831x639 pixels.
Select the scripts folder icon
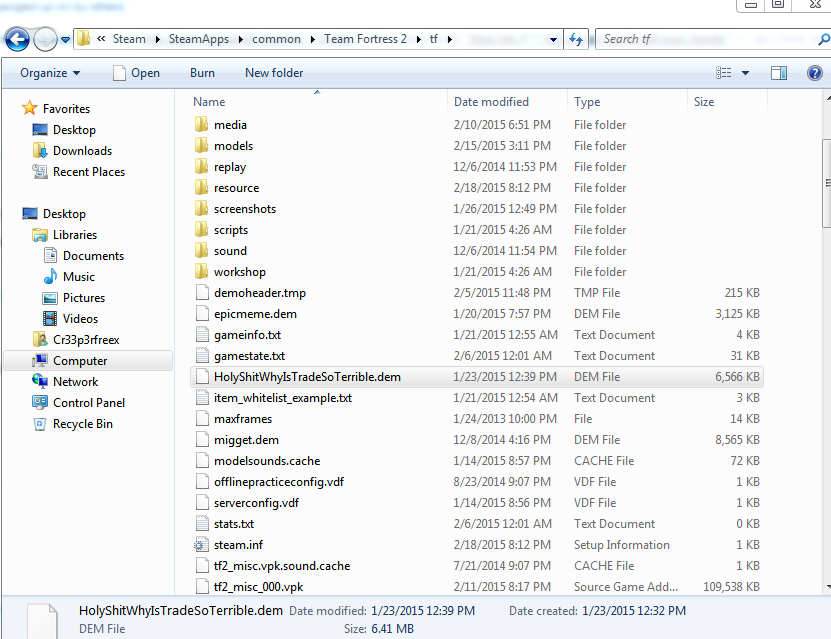[201, 230]
